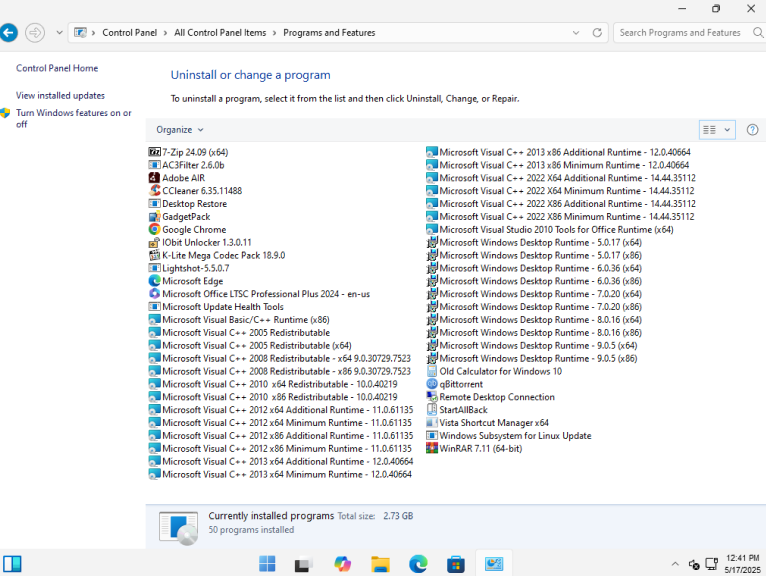766x576 pixels.
Task: Show hidden tray icons chevron
Action: pos(675,564)
